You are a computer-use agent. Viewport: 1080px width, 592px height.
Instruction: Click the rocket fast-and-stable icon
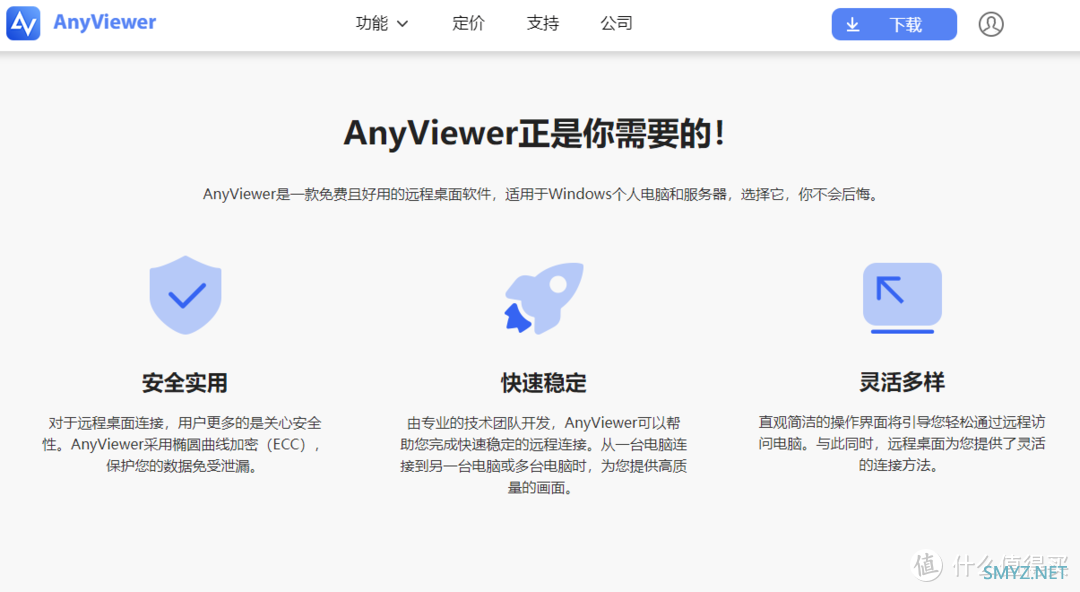(543, 298)
